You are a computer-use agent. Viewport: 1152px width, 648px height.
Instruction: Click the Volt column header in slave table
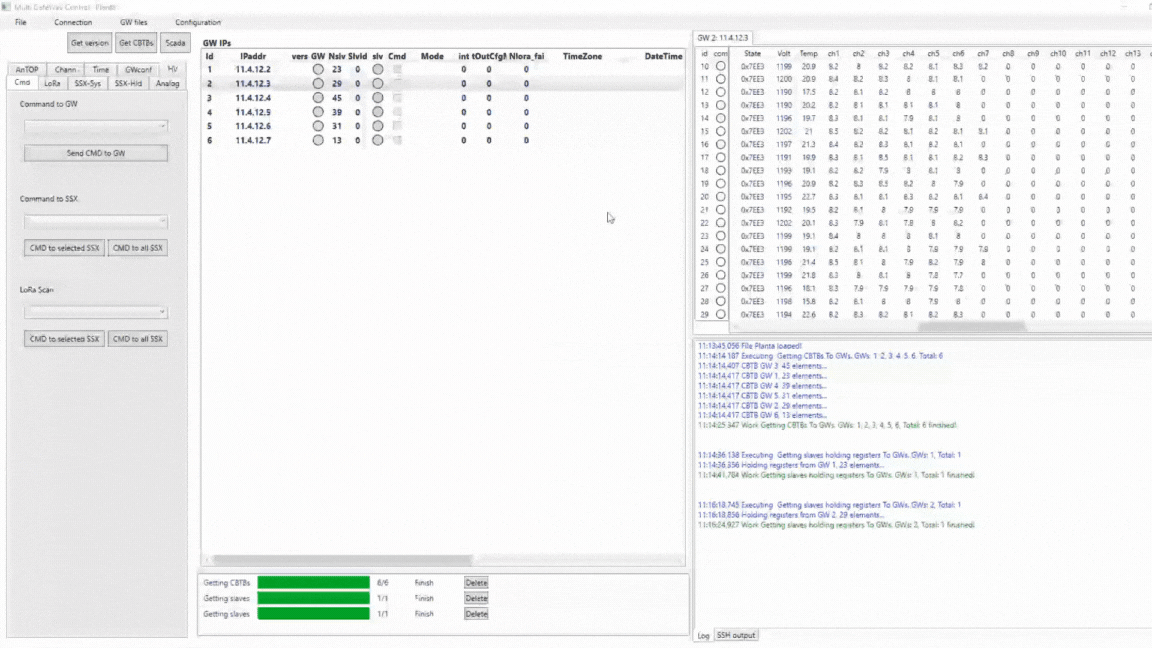click(x=784, y=54)
